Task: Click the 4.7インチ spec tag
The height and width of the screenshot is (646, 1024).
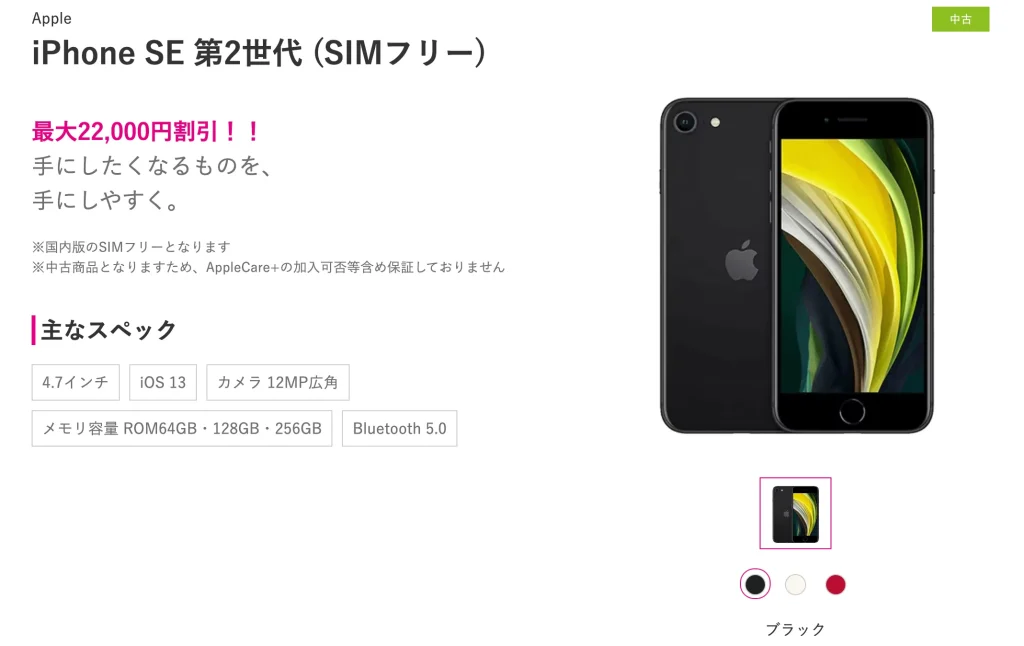Action: coord(76,382)
